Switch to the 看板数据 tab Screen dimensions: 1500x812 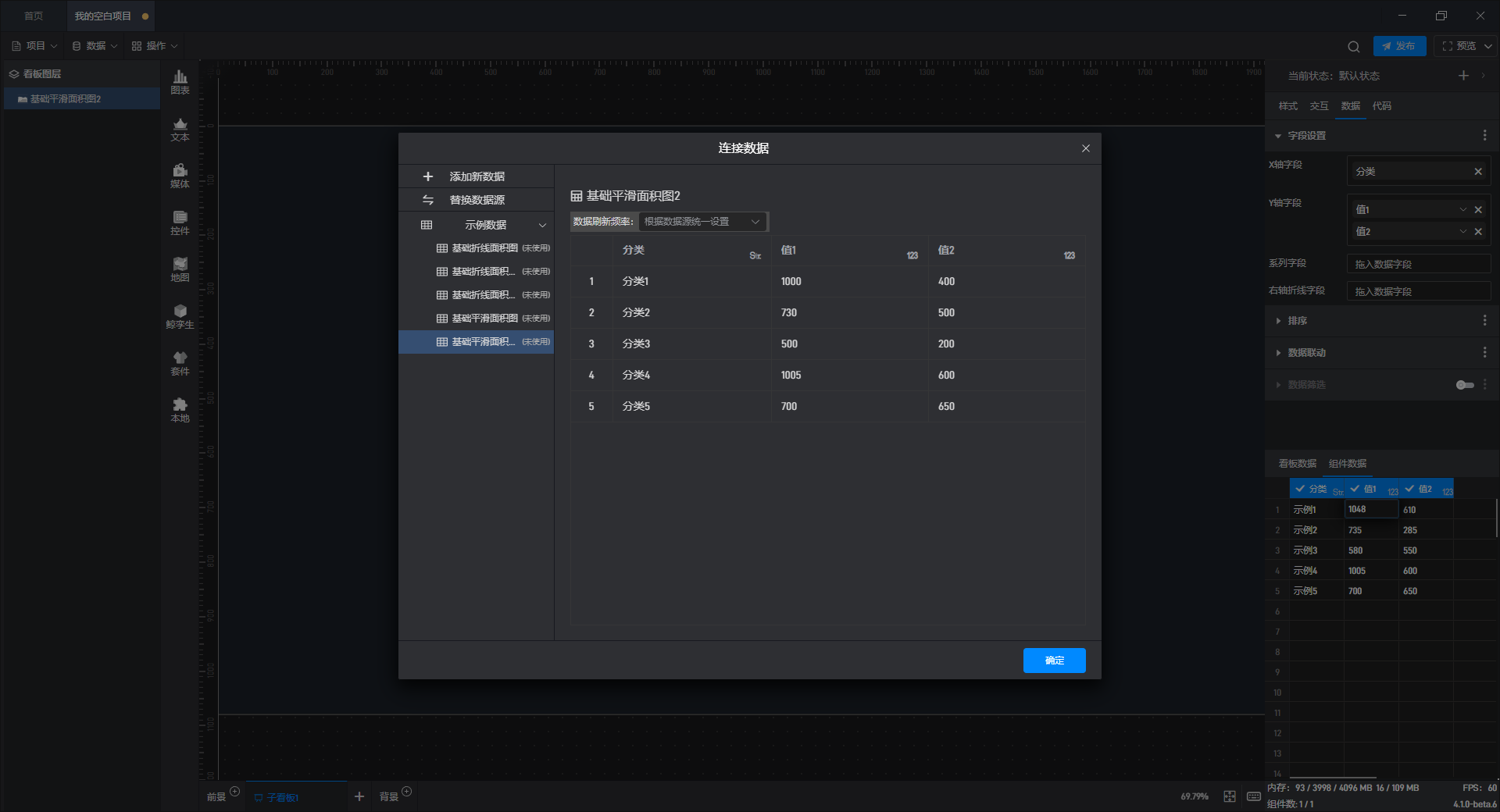click(1297, 464)
